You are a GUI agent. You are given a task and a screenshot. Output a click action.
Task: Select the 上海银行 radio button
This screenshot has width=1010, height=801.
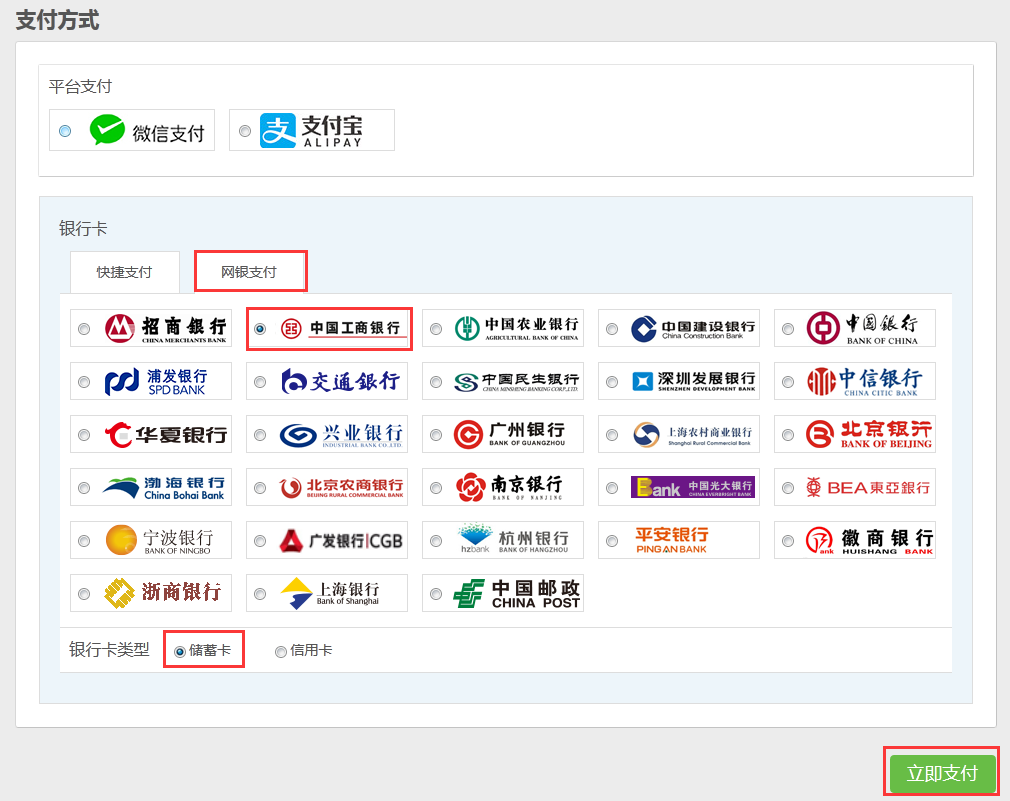point(260,594)
